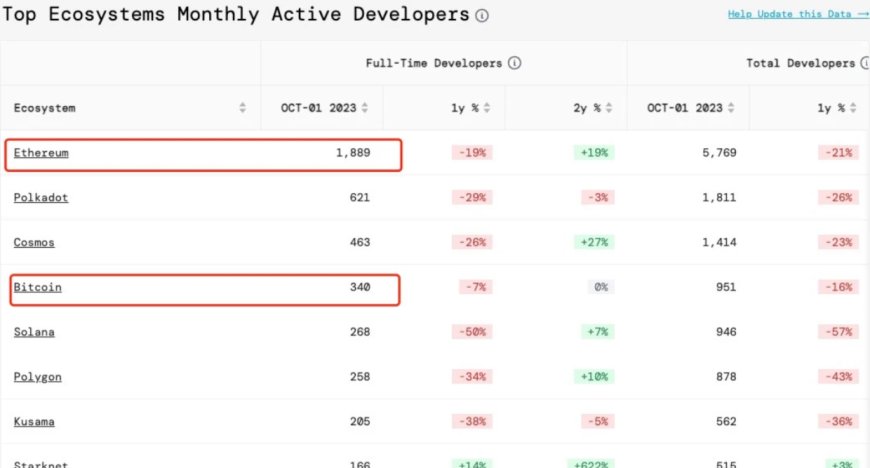Click Polygon 2y +10% badge
This screenshot has width=870, height=468.
[x=594, y=377]
